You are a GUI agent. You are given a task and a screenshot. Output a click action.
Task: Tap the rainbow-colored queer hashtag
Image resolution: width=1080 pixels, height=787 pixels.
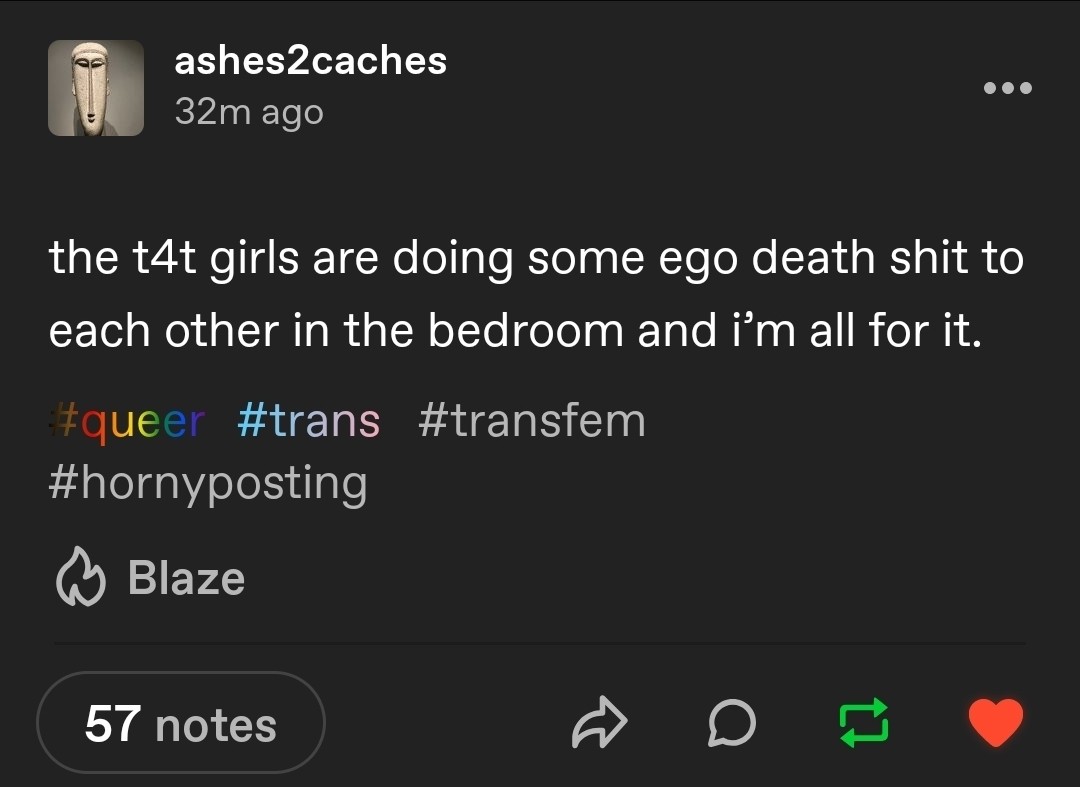127,421
